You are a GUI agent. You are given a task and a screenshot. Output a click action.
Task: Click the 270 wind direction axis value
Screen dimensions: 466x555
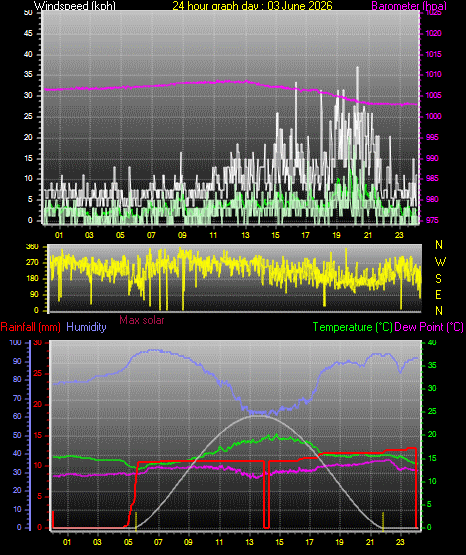(32, 263)
